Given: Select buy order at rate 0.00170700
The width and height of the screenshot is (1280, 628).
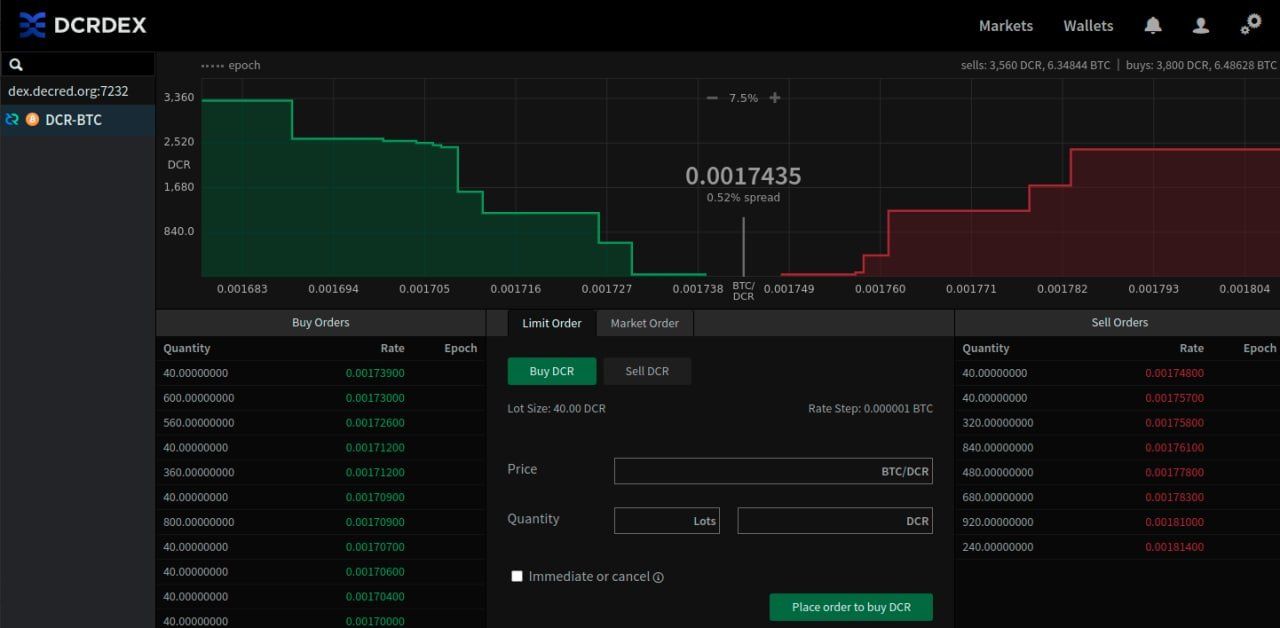Looking at the screenshot, I should tap(320, 547).
